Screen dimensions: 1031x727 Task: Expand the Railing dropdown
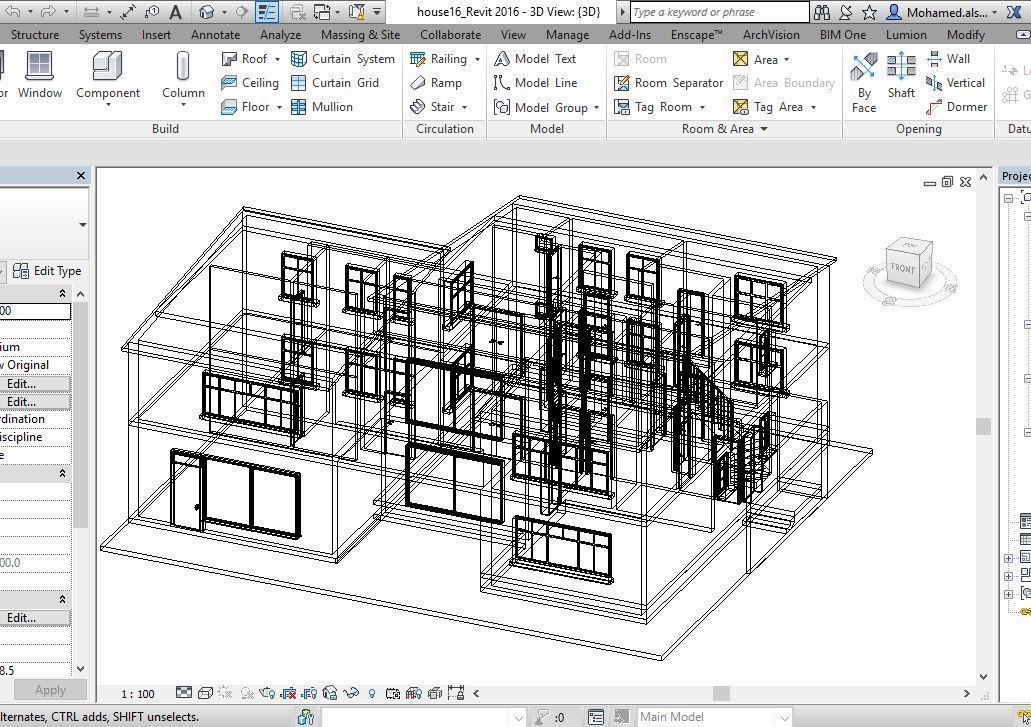point(477,59)
